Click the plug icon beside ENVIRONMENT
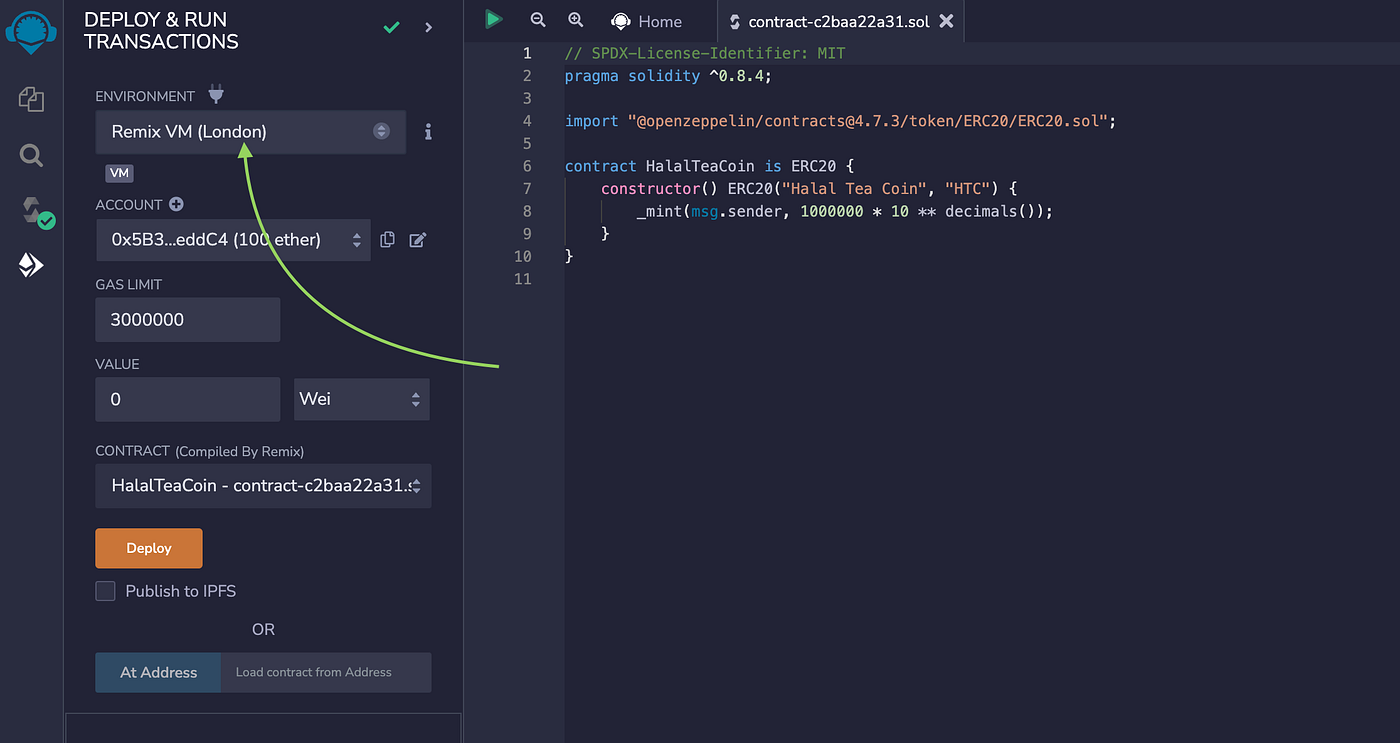Viewport: 1400px width, 743px height. (216, 95)
